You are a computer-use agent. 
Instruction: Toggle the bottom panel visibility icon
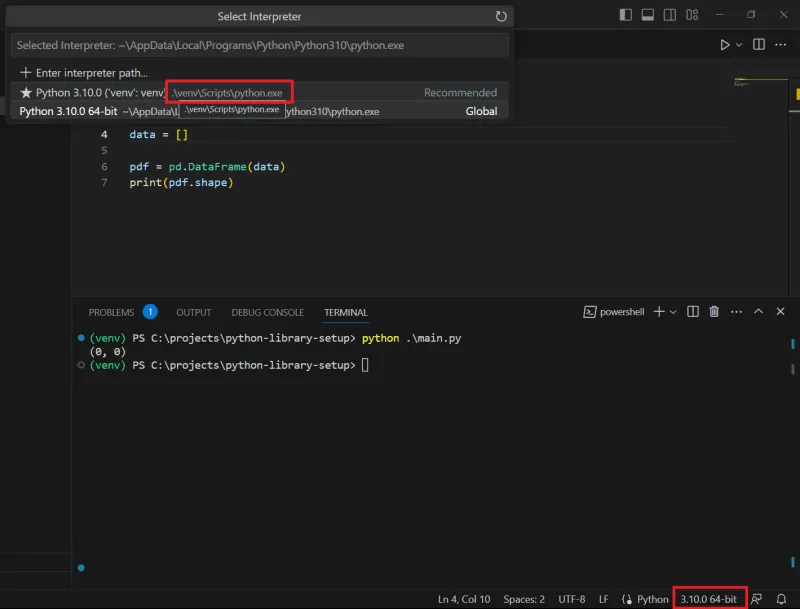(x=648, y=15)
